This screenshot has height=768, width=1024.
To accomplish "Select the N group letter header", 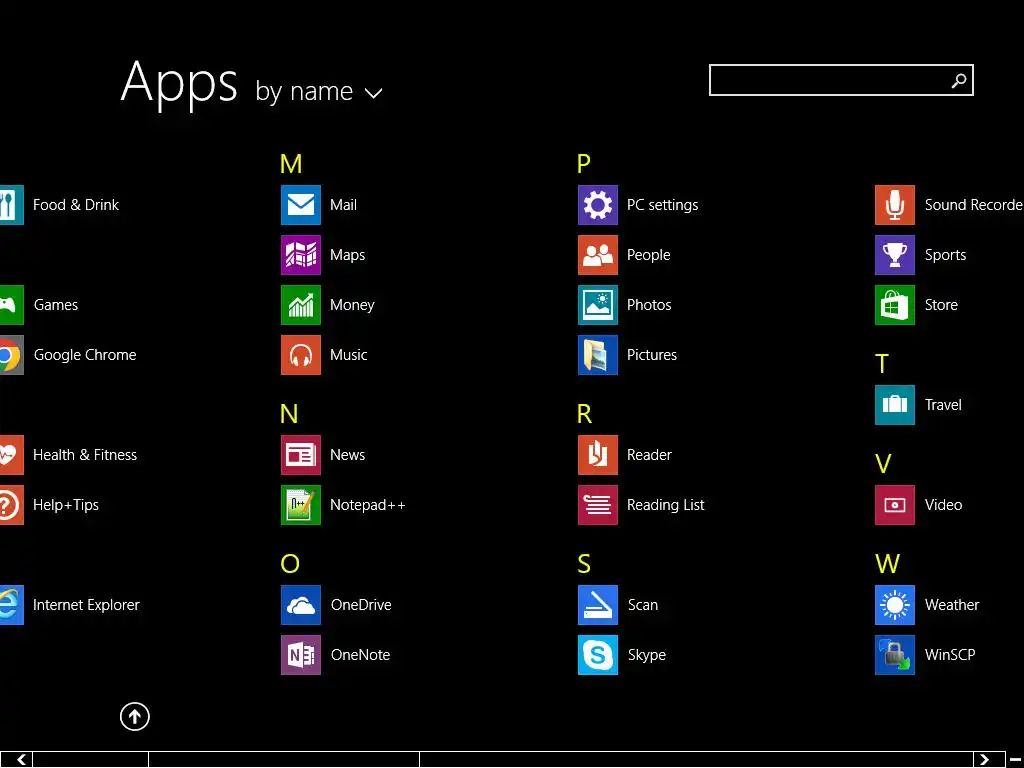I will [289, 413].
